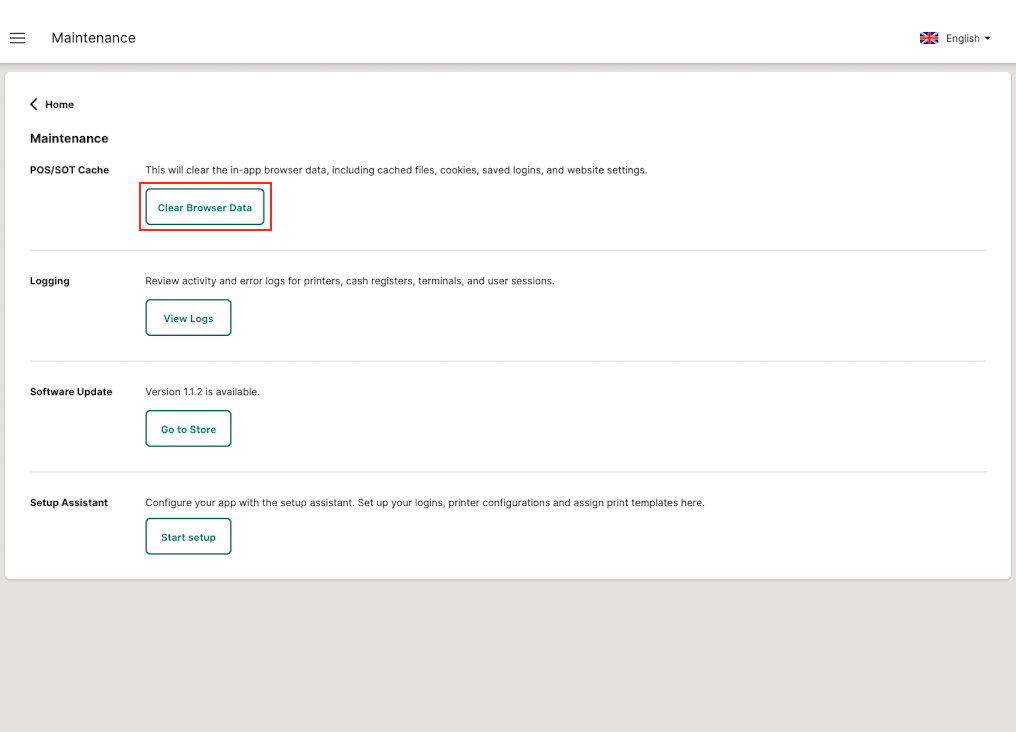Launch the Start setup button
Image resolution: width=1016 pixels, height=732 pixels.
pos(188,537)
